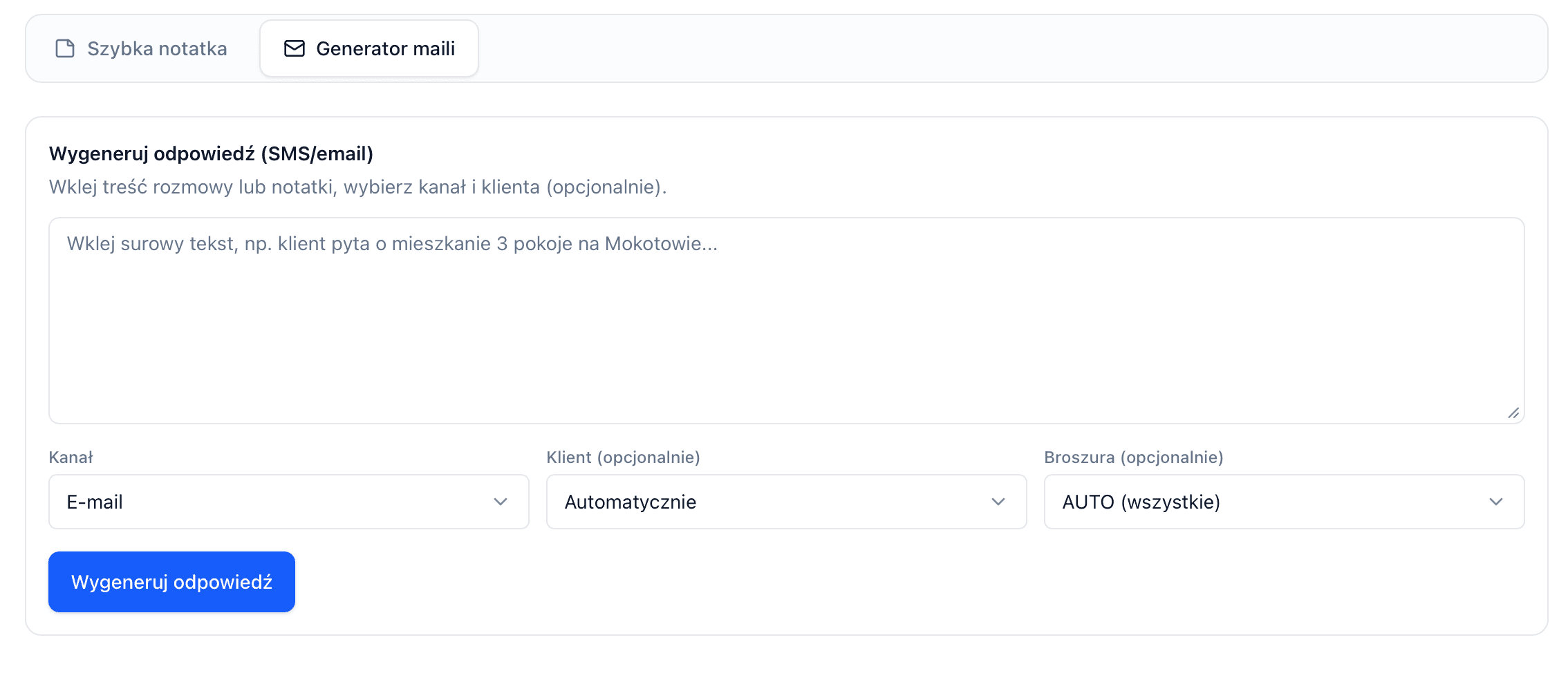This screenshot has width=1568, height=680.
Task: Switch to the Szybka notatka tab
Action: [141, 48]
